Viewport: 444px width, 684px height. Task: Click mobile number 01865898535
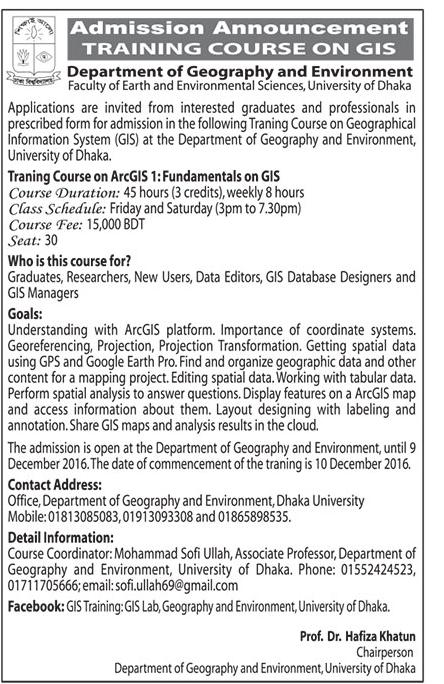click(254, 517)
